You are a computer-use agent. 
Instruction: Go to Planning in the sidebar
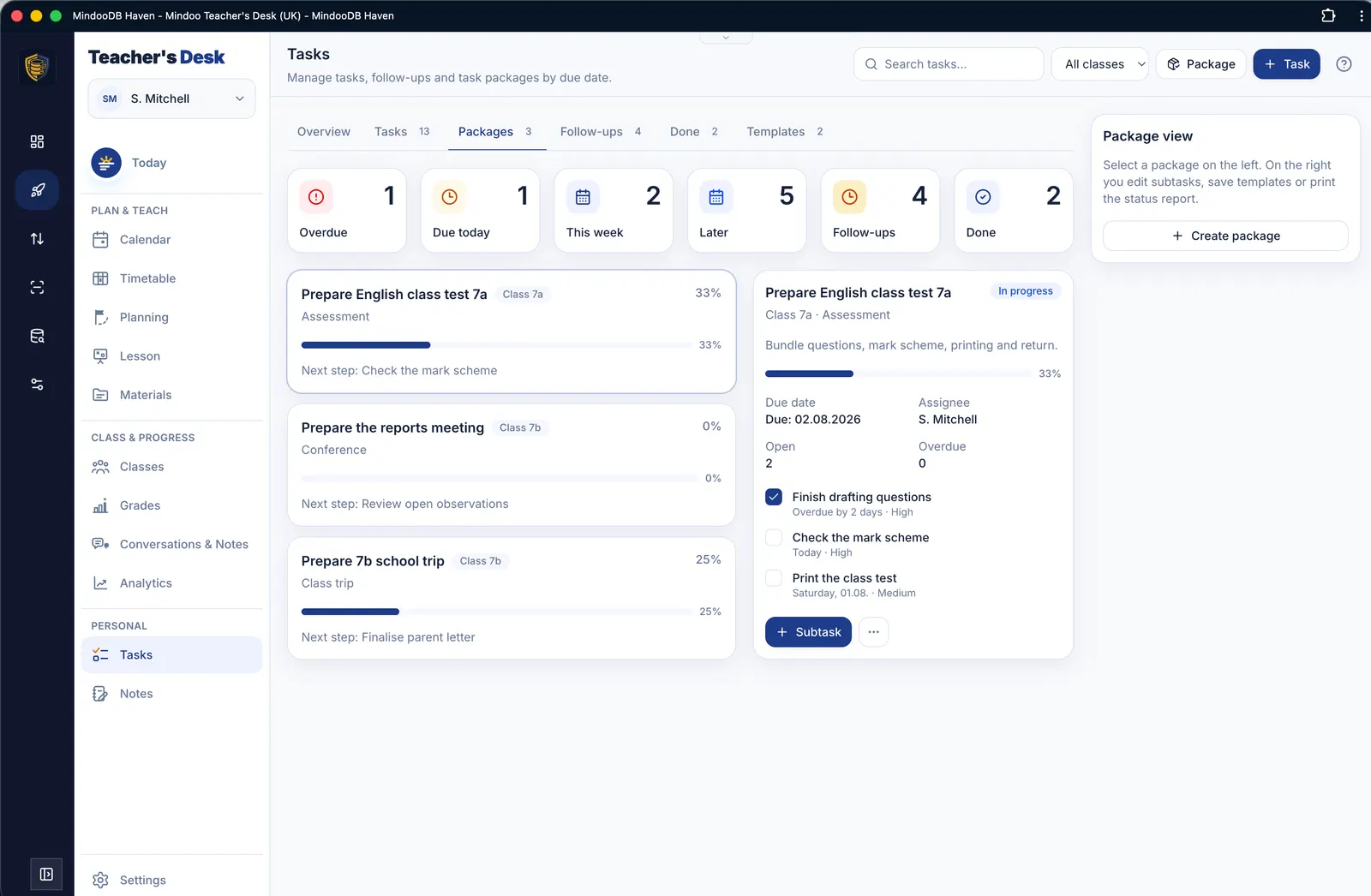pos(171,317)
